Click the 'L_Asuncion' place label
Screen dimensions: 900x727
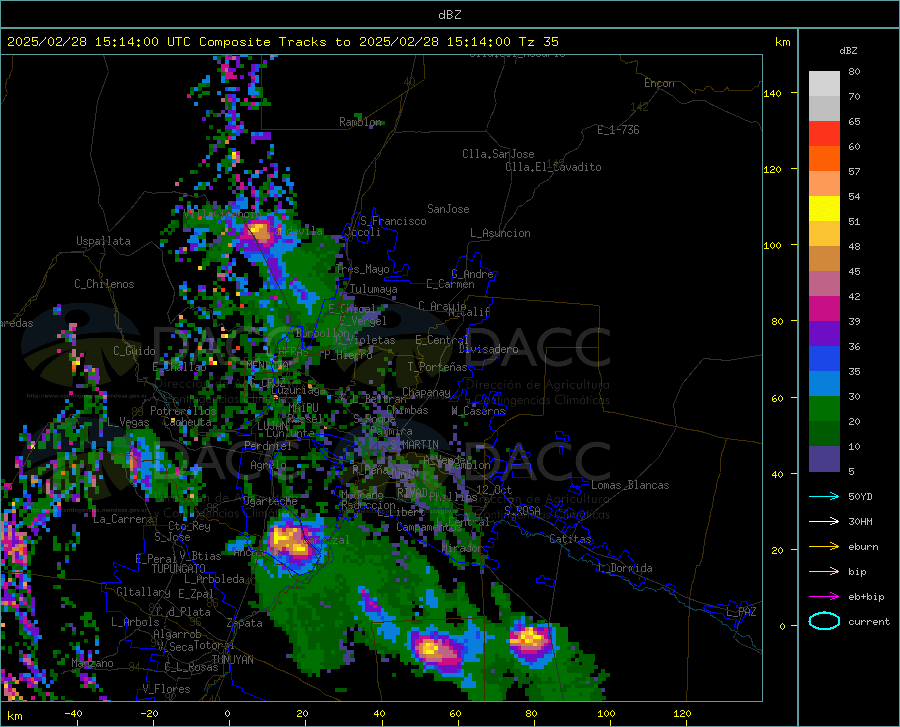(500, 233)
